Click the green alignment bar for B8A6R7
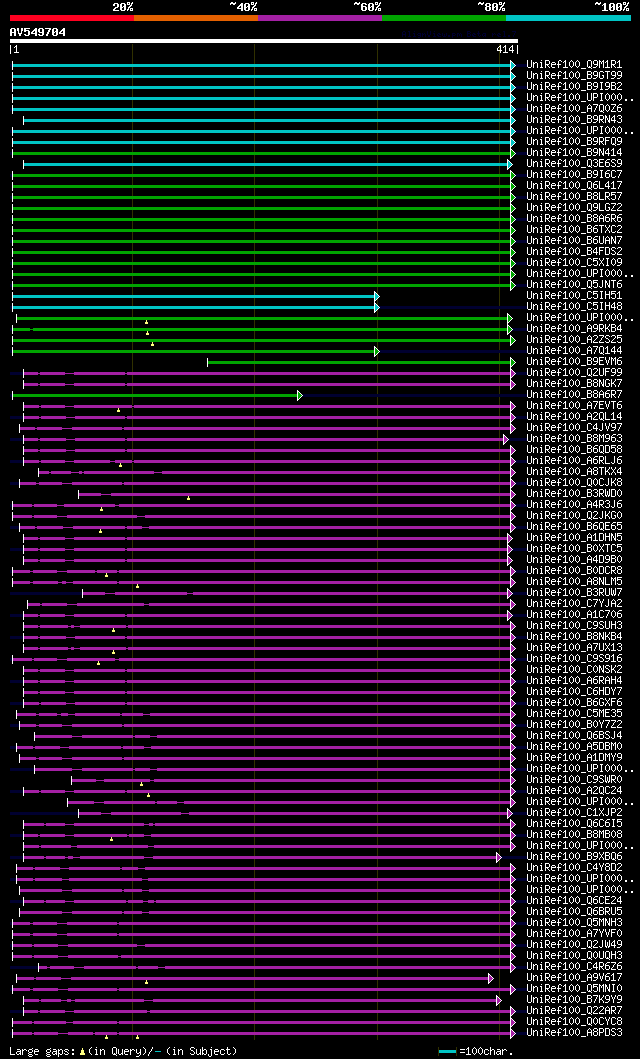 point(157,395)
